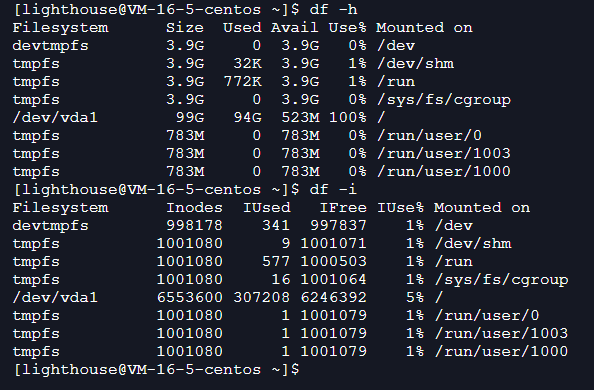Click the /run/user/1003 path in df -i output
Viewport: 594px width, 390px height.
[x=502, y=334]
